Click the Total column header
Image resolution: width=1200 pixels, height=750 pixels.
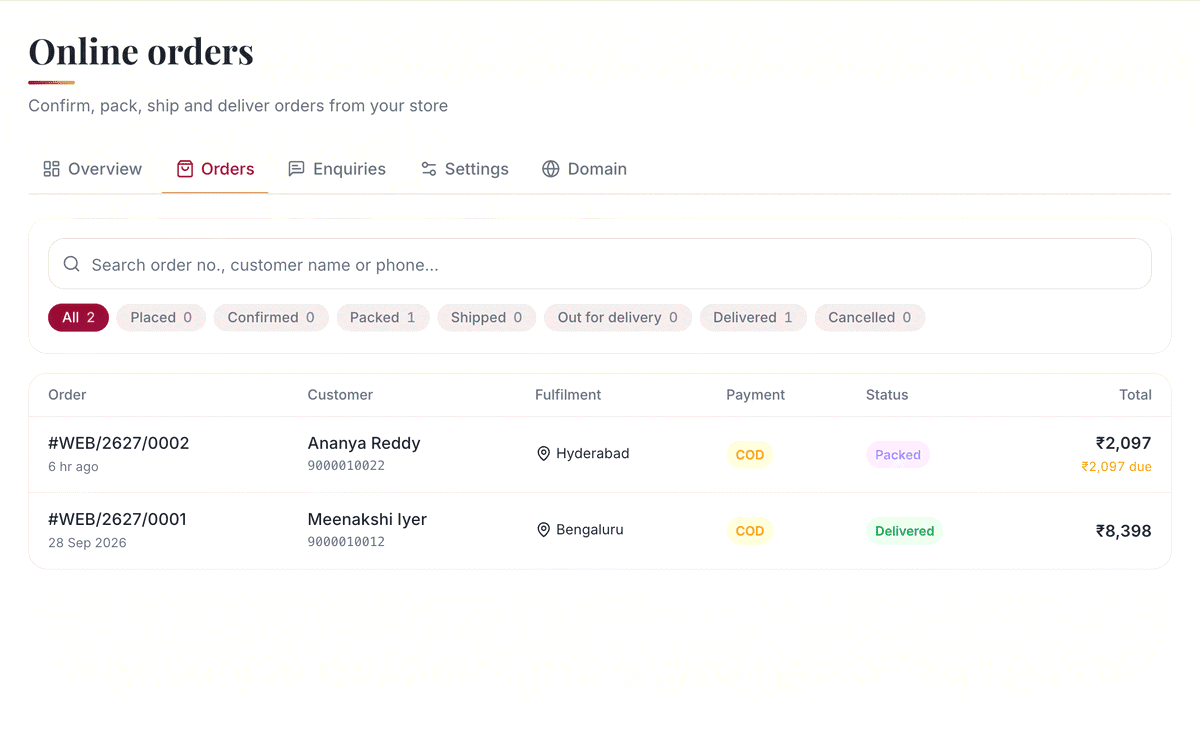pyautogui.click(x=1135, y=395)
